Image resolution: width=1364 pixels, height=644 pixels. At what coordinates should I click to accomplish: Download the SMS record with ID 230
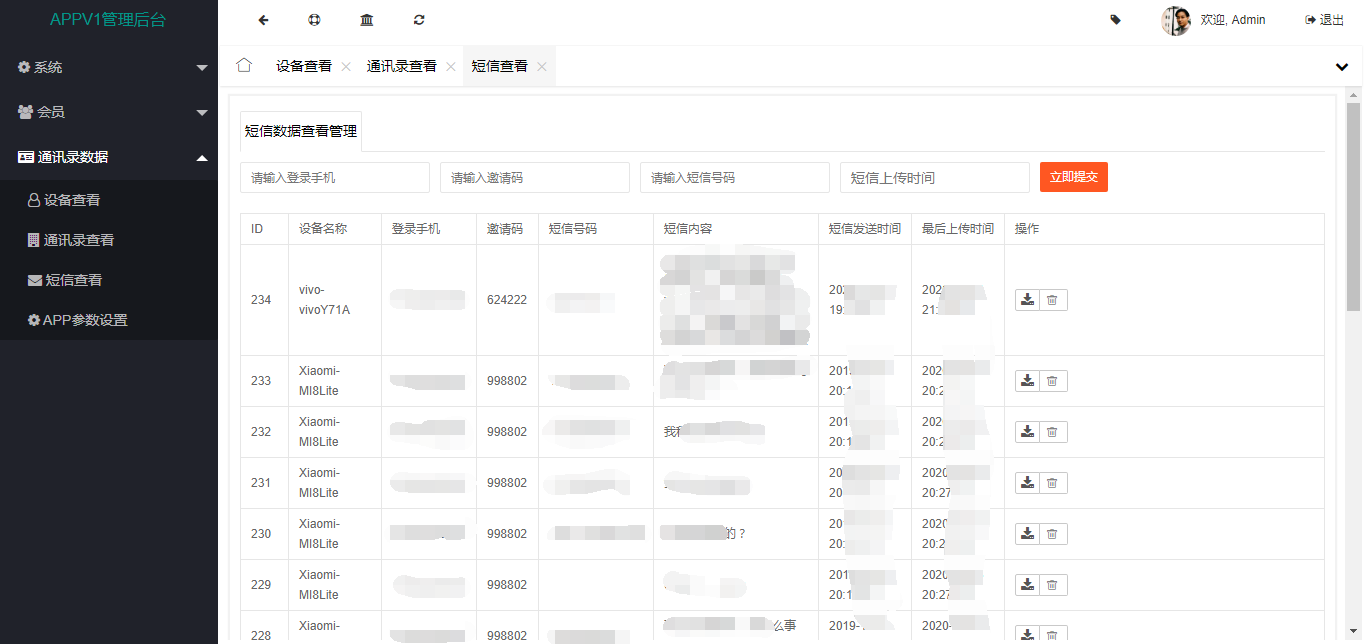coord(1027,534)
